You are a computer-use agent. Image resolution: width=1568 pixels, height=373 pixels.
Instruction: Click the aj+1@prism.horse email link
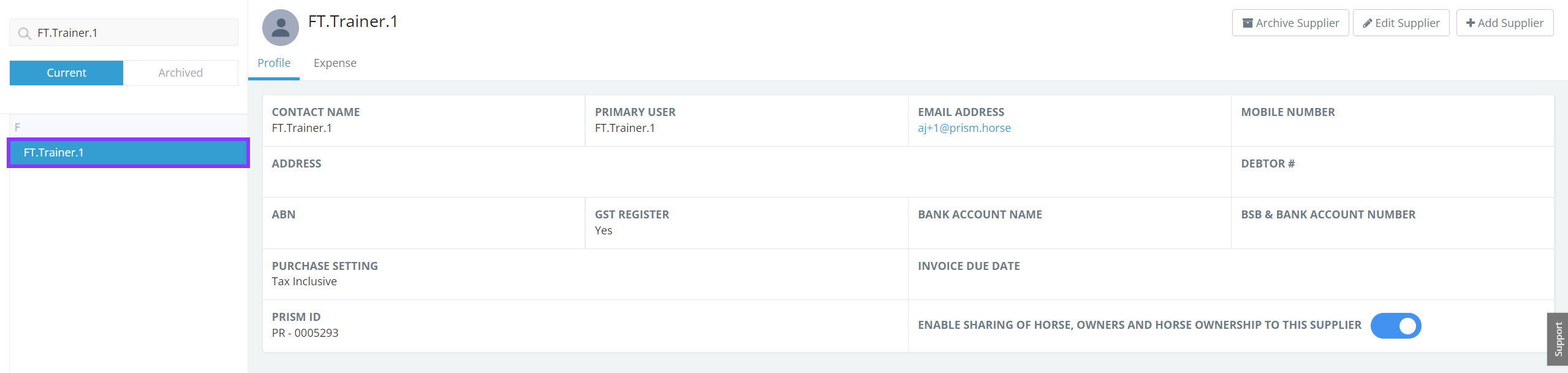(x=964, y=128)
